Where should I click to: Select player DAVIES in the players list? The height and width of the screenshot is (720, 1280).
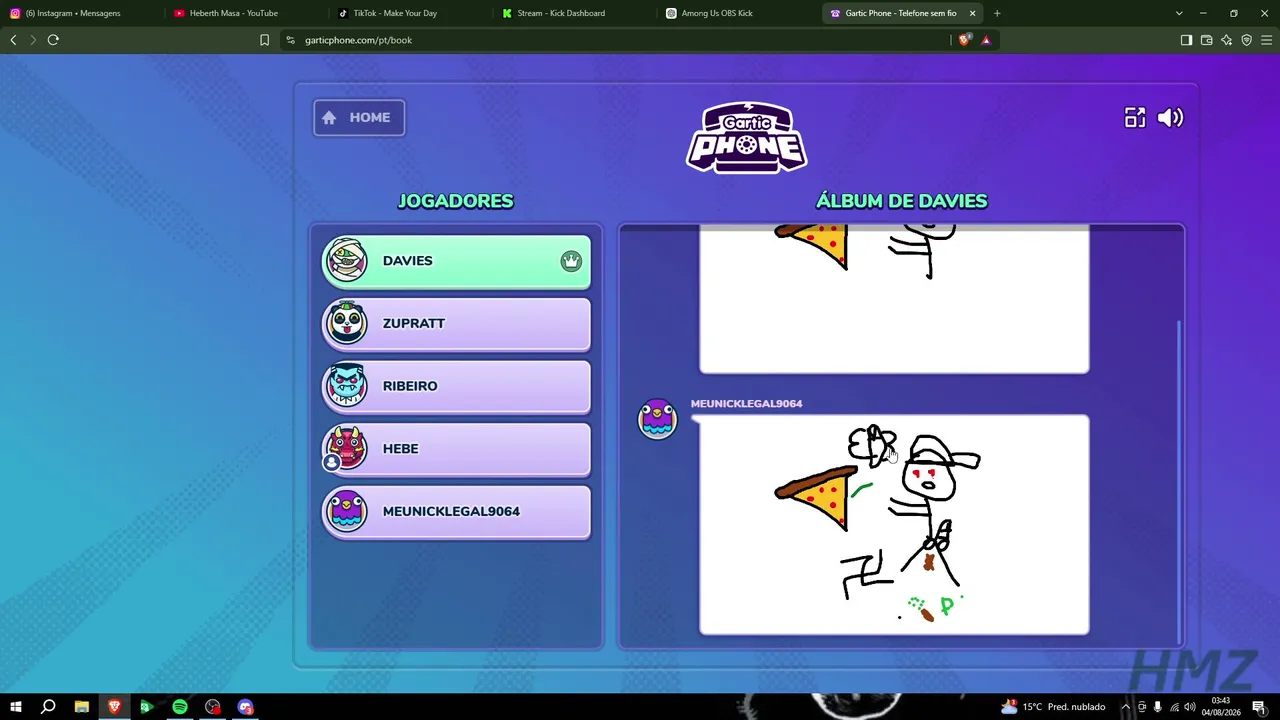coord(456,261)
